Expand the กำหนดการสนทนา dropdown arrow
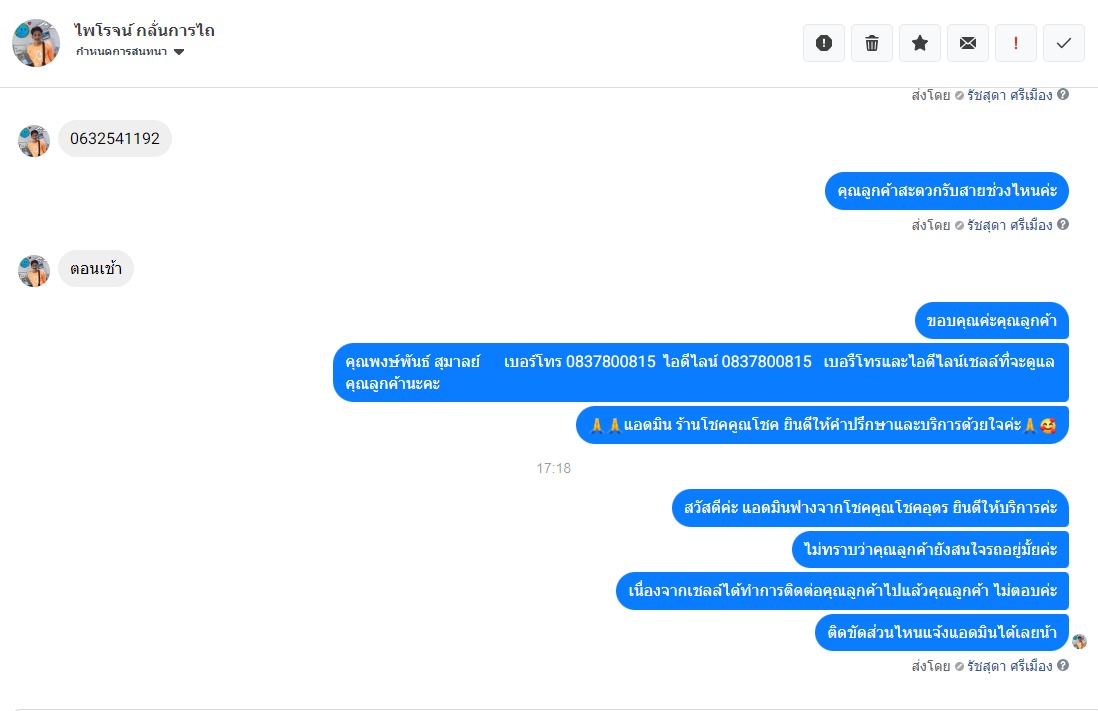Image resolution: width=1098 pixels, height=711 pixels. click(x=179, y=52)
